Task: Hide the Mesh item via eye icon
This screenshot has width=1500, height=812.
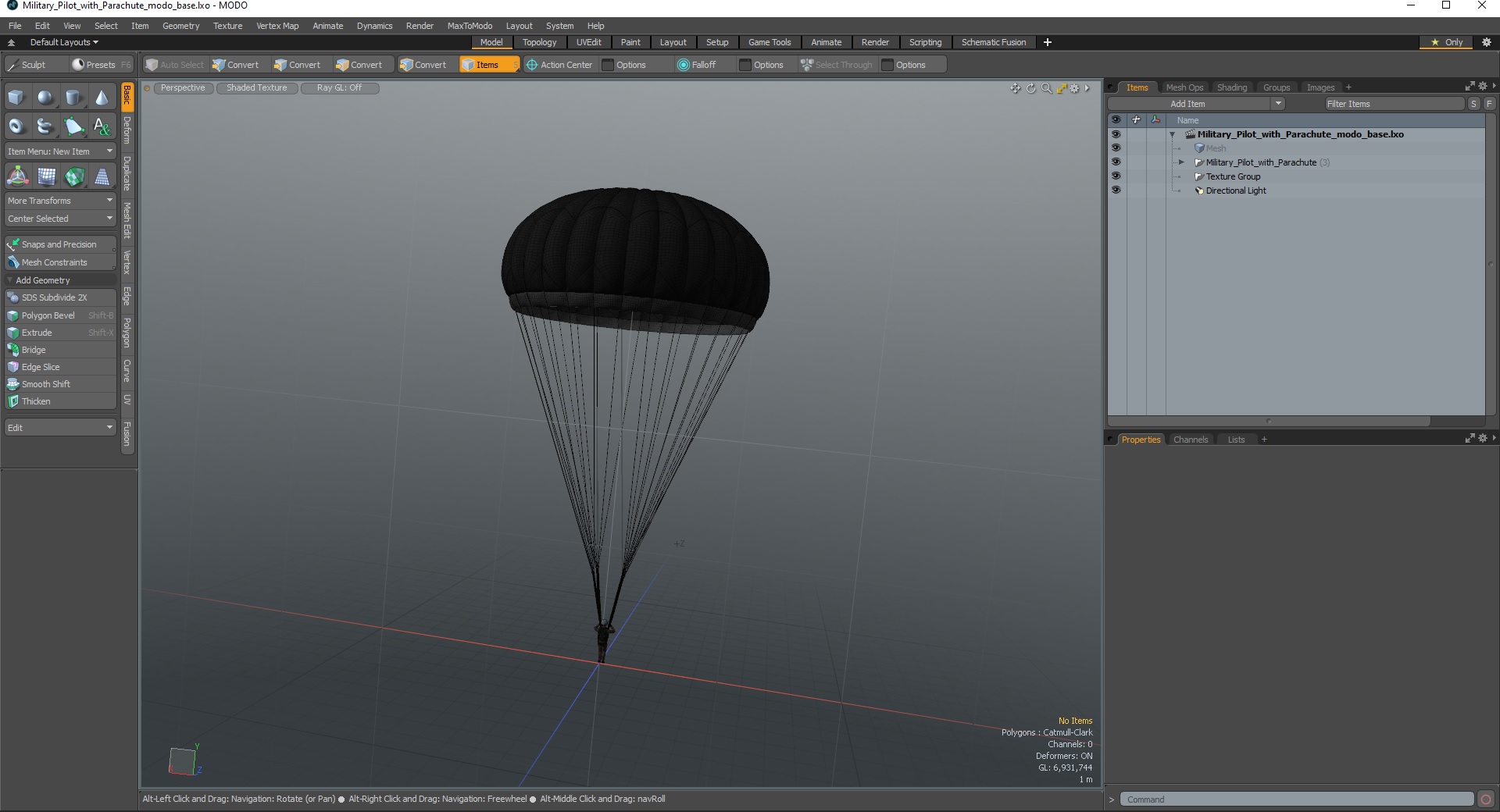Action: (x=1116, y=148)
